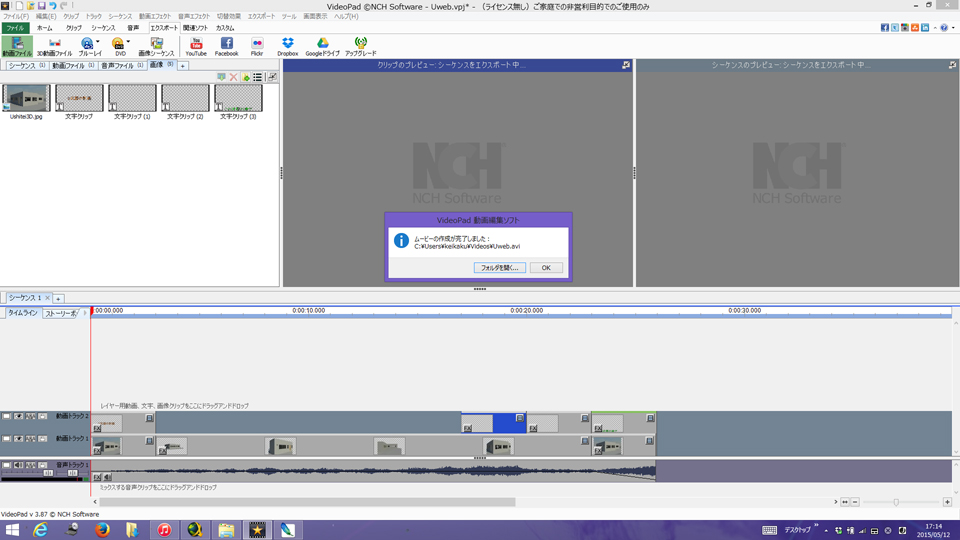Toggle the first checkbox of 動画トラック 1

6,439
